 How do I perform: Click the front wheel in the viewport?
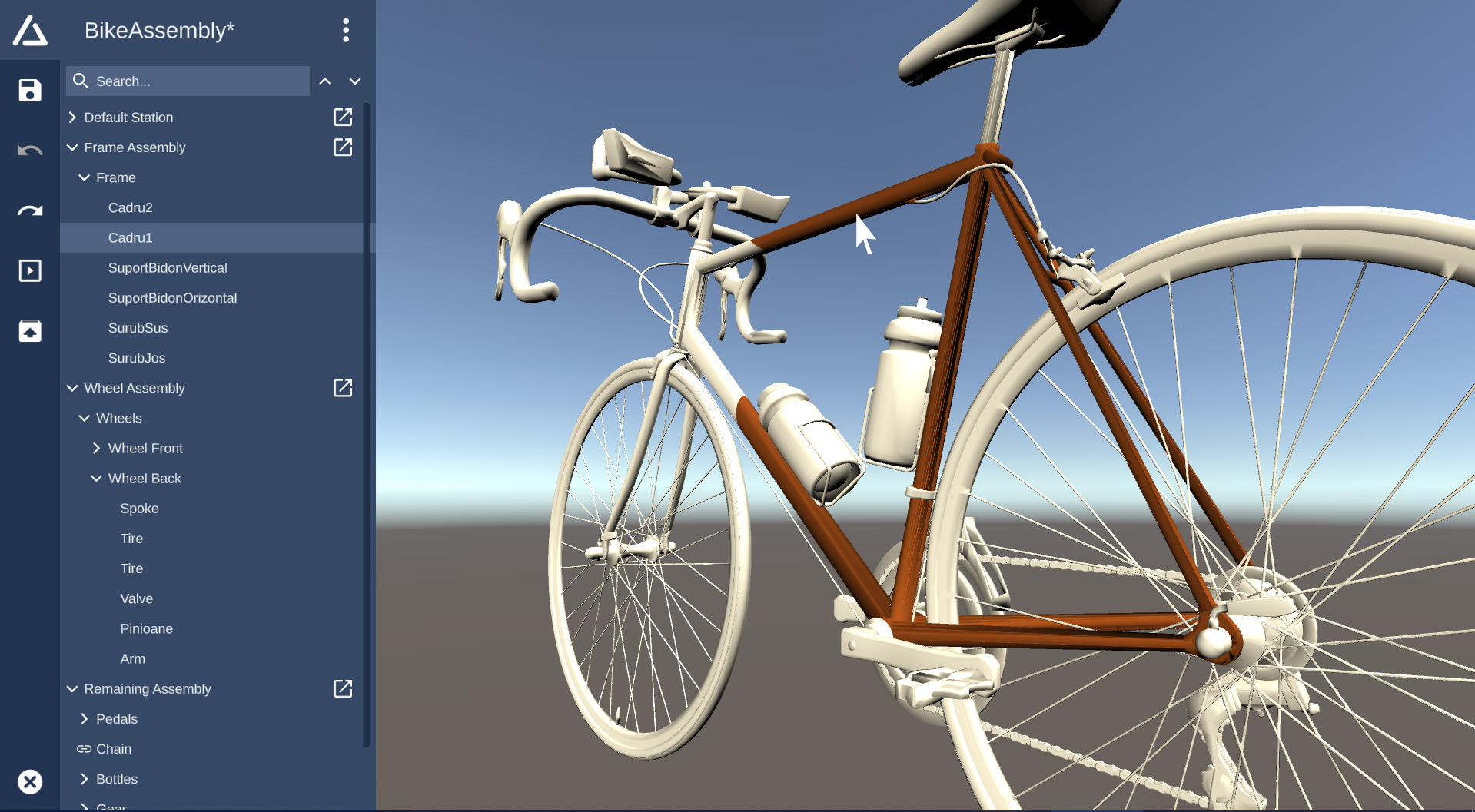tap(649, 557)
